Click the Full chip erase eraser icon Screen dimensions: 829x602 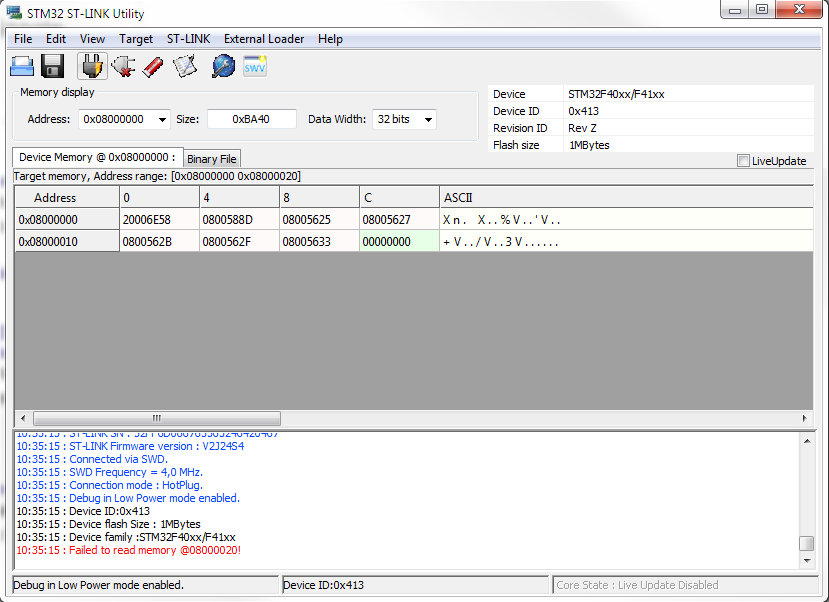point(153,67)
